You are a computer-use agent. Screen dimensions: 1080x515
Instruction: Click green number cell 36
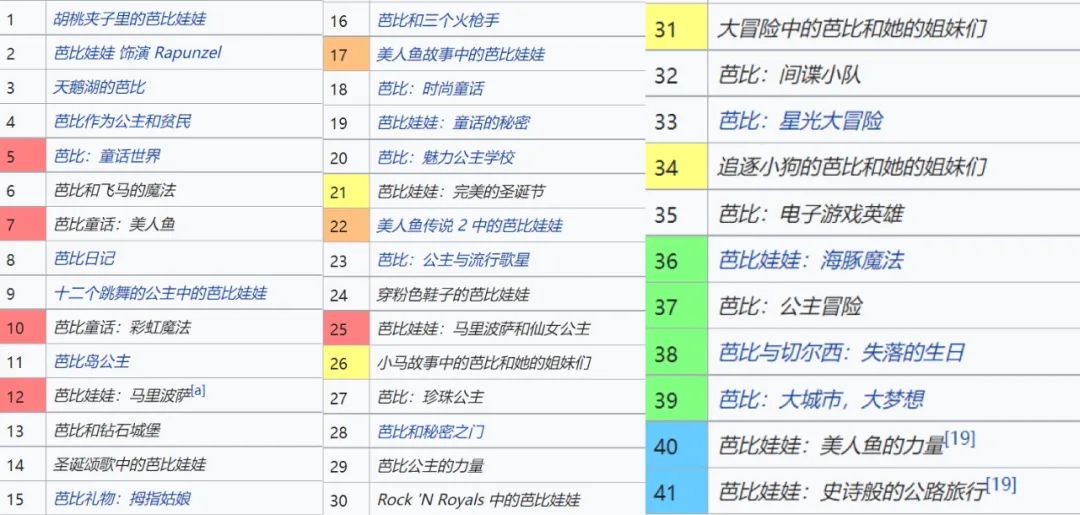[676, 260]
